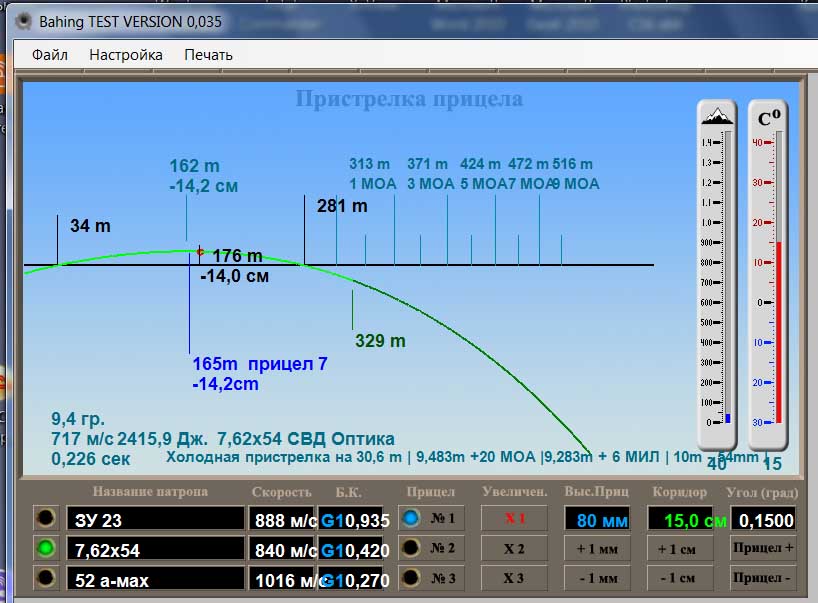Select the 7,62x54 cartridge green indicator
The image size is (818, 603).
point(44,548)
